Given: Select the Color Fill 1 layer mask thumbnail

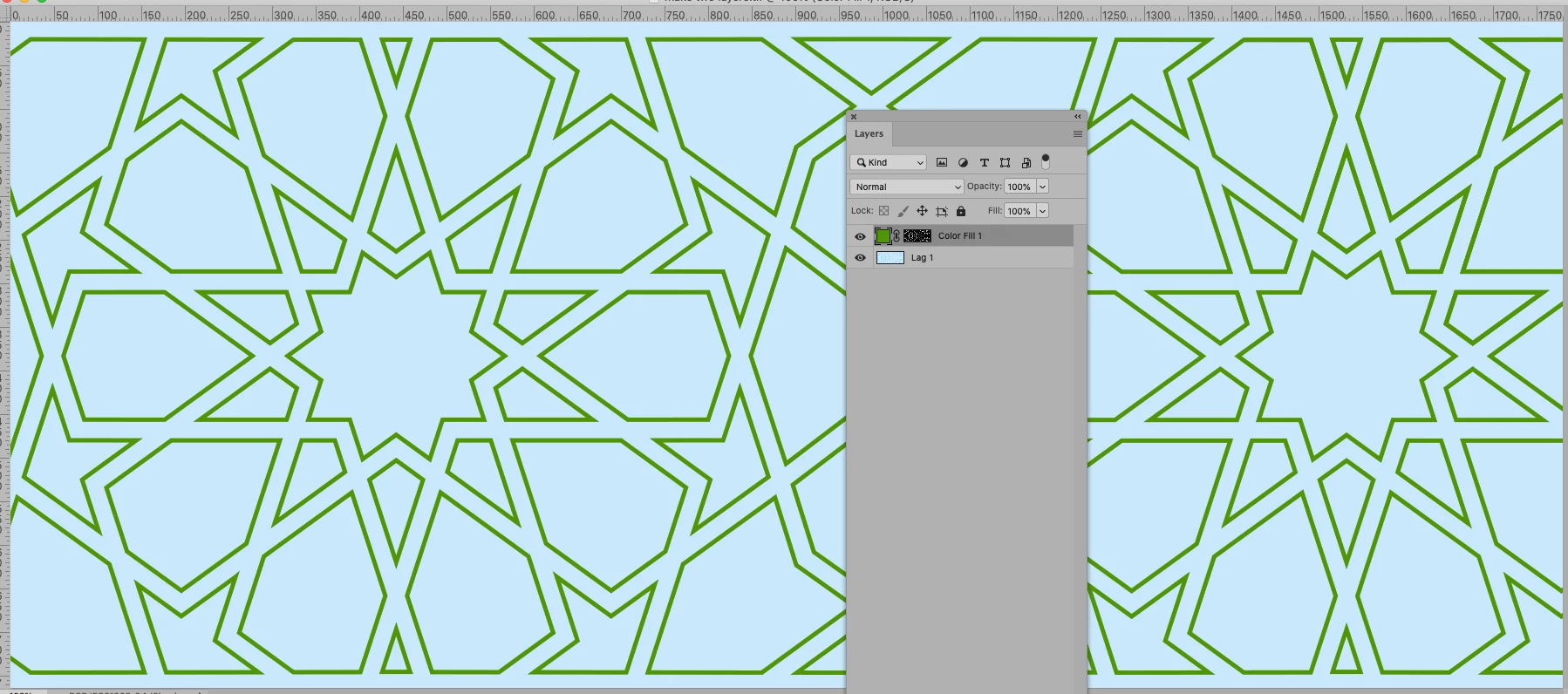Looking at the screenshot, I should (x=917, y=236).
